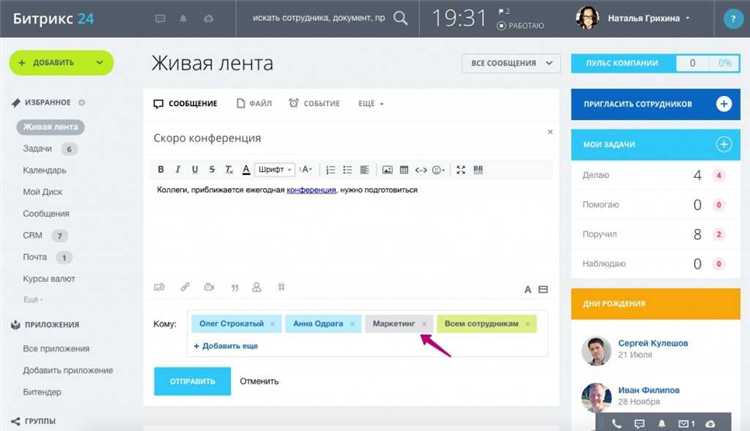
Task: Open the Шрифт font dropdown
Action: click(x=275, y=169)
